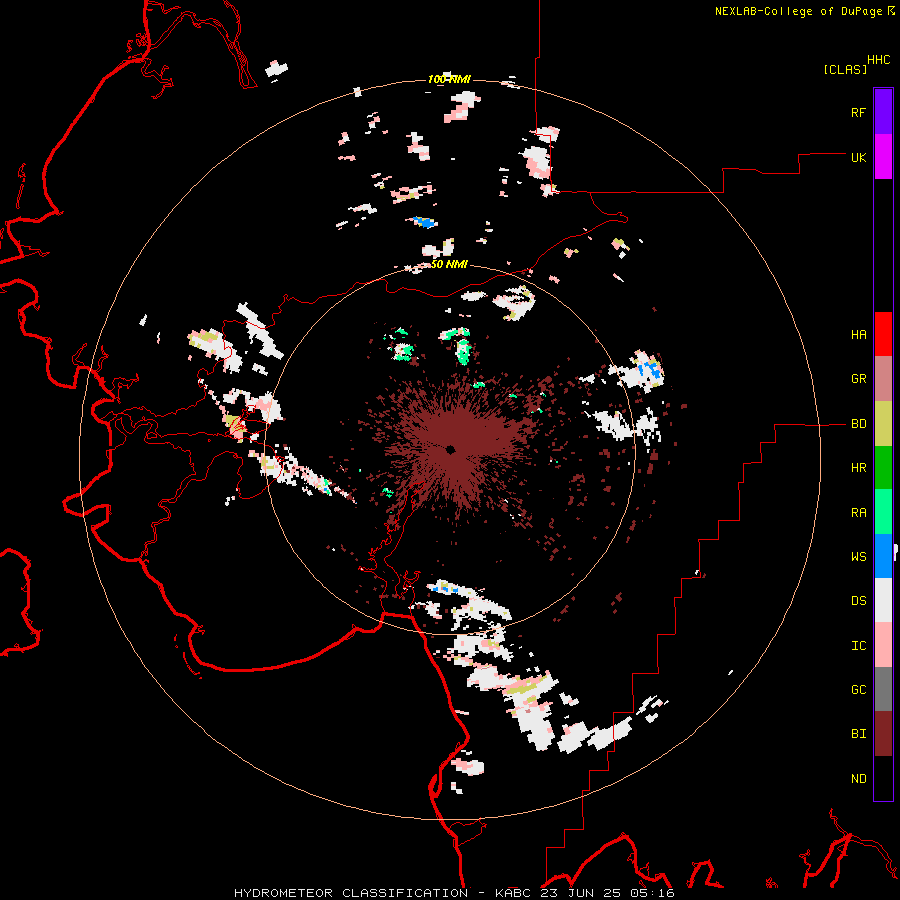This screenshot has width=900, height=900.
Task: Click the IC legend label
Action: [x=858, y=645]
